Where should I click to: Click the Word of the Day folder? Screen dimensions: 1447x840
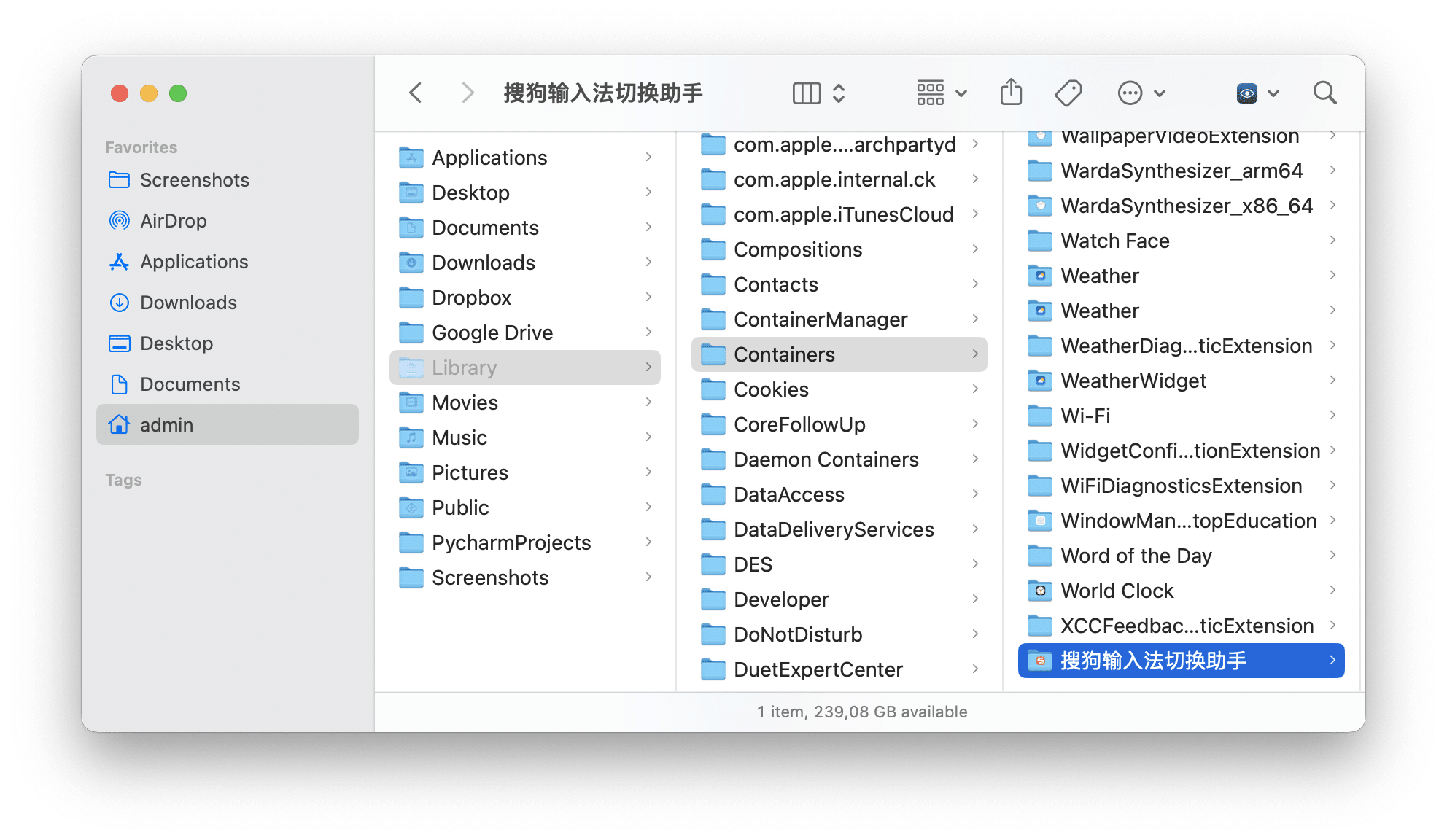tap(1135, 556)
